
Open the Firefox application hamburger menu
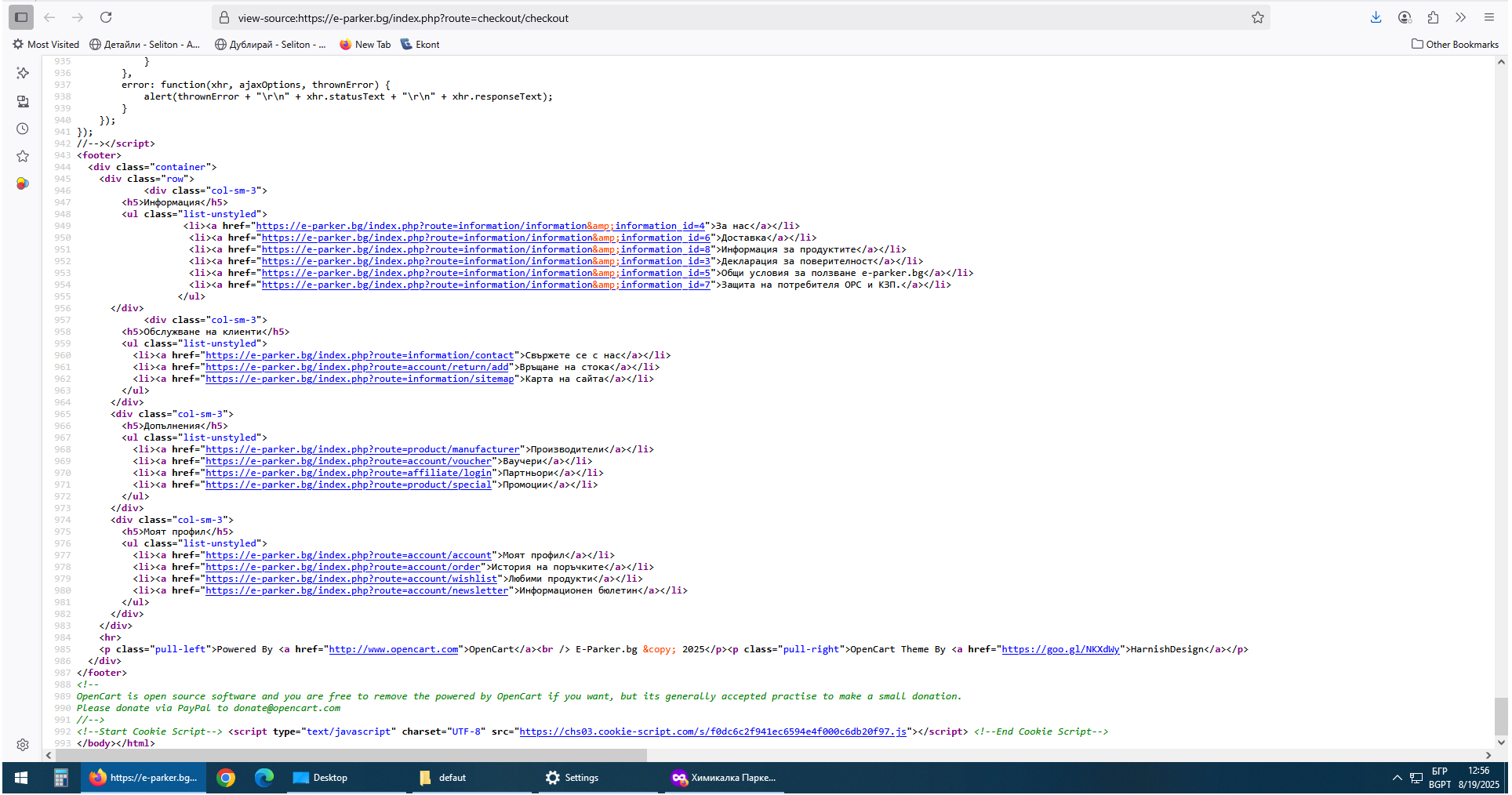pyautogui.click(x=1489, y=17)
